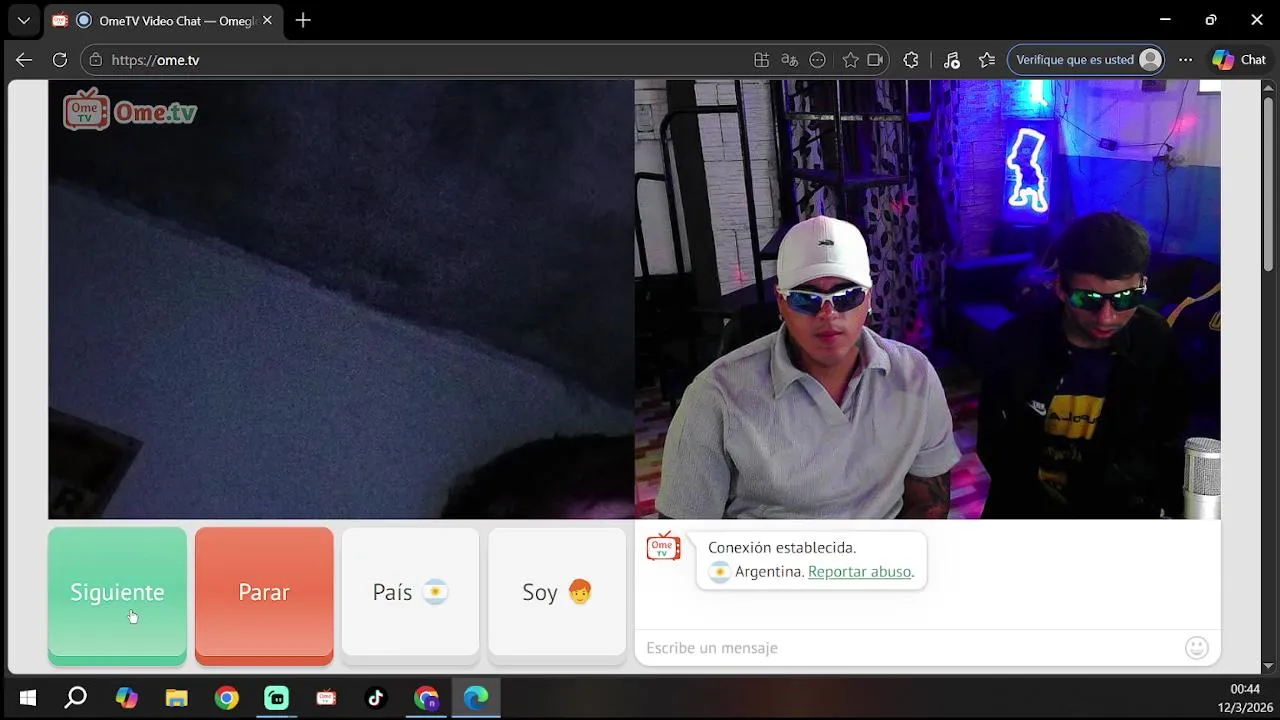
Task: Open File Explorer from taskbar
Action: point(176,698)
